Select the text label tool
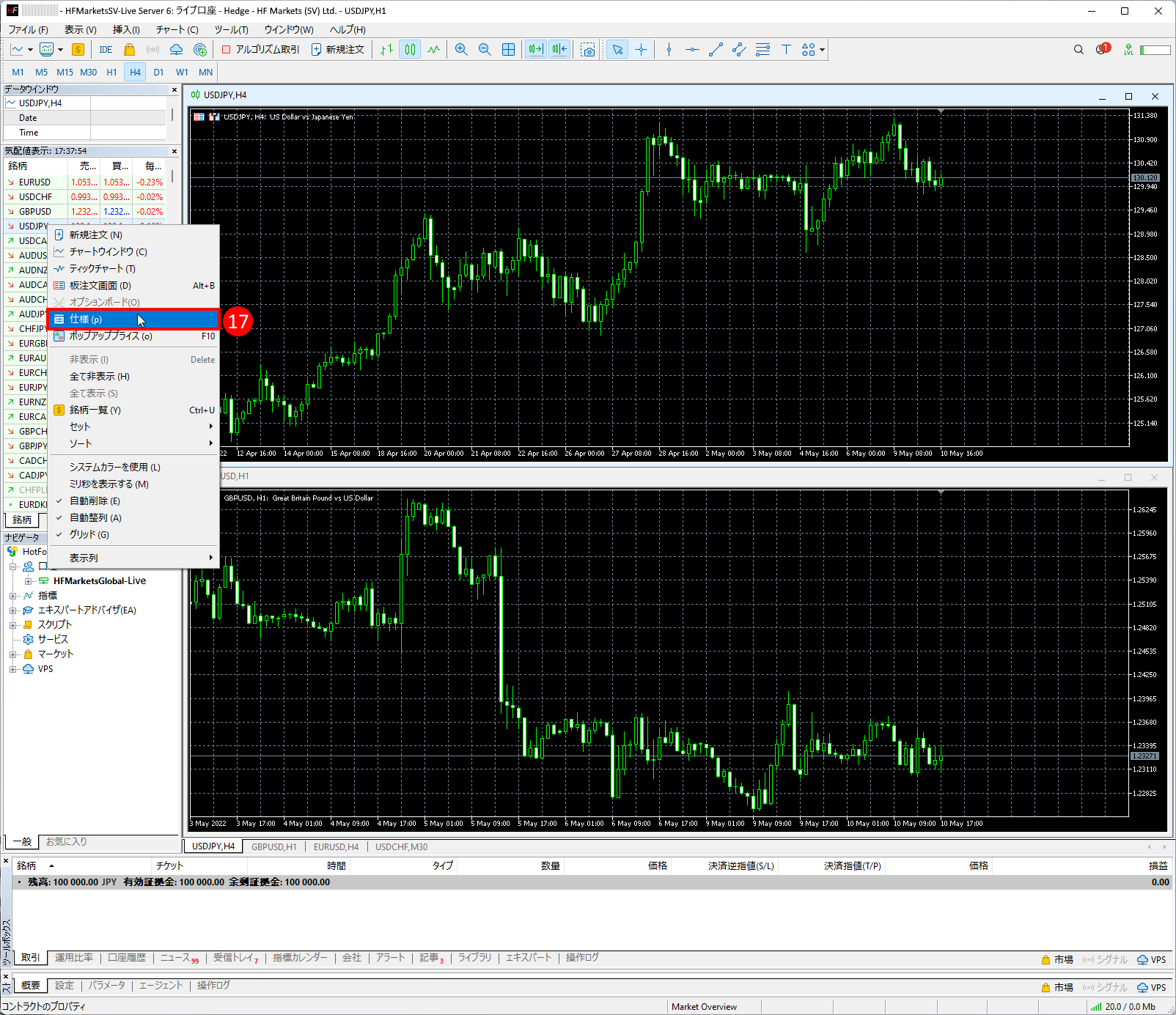Viewport: 1176px width, 1015px height. point(786,49)
